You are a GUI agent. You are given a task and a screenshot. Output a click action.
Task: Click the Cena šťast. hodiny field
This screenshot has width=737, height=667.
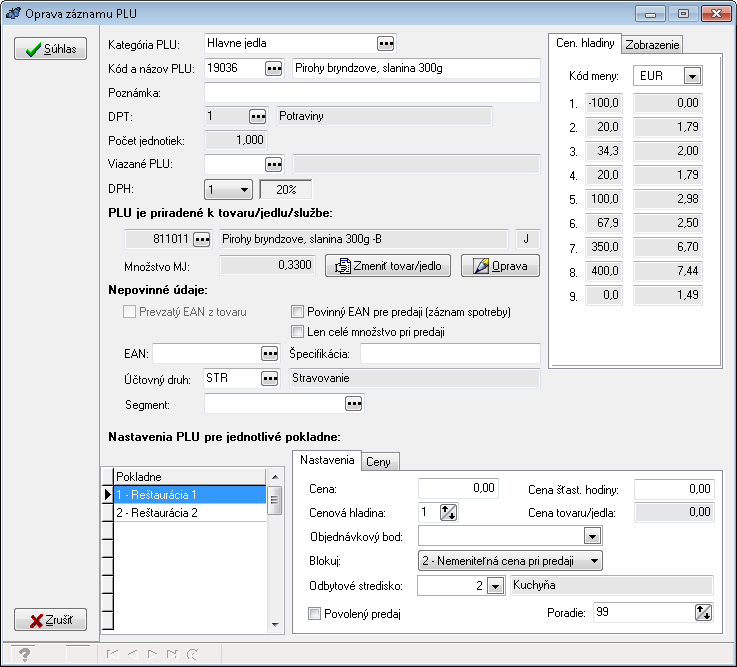coord(674,489)
